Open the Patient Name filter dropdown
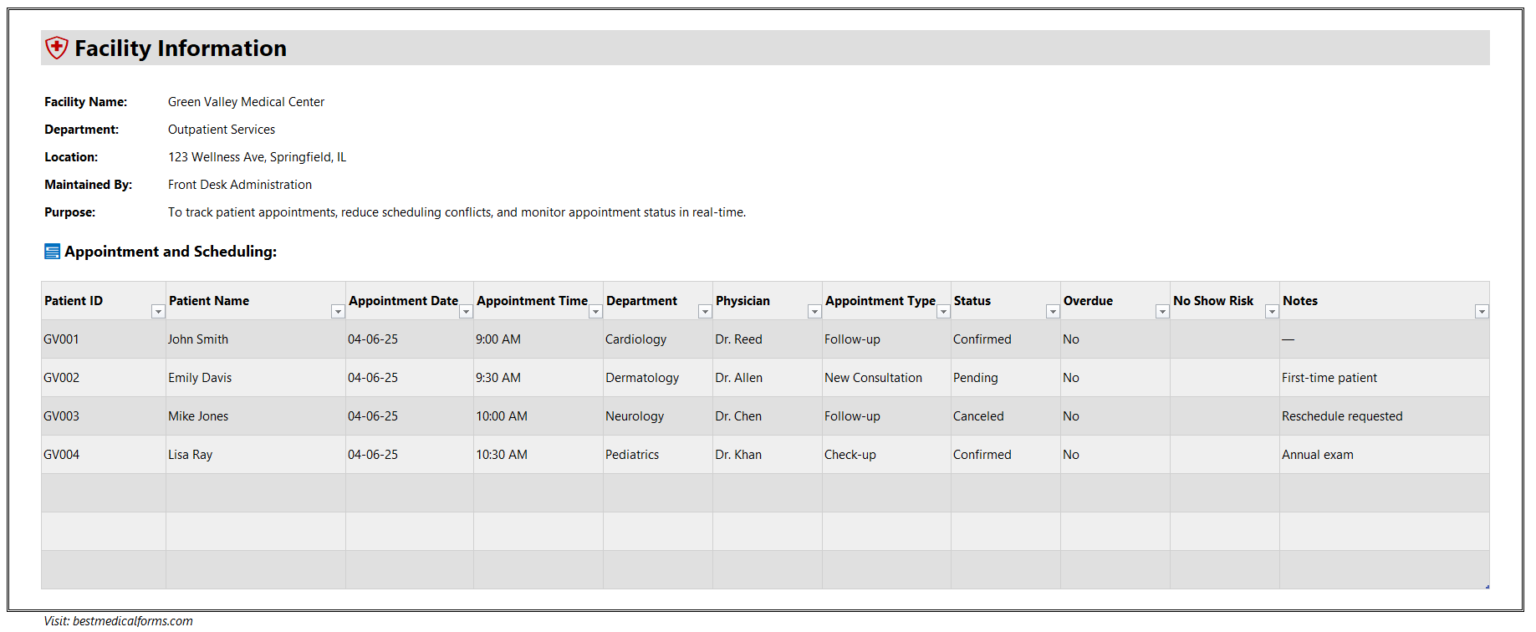This screenshot has width=1536, height=632. [x=337, y=312]
